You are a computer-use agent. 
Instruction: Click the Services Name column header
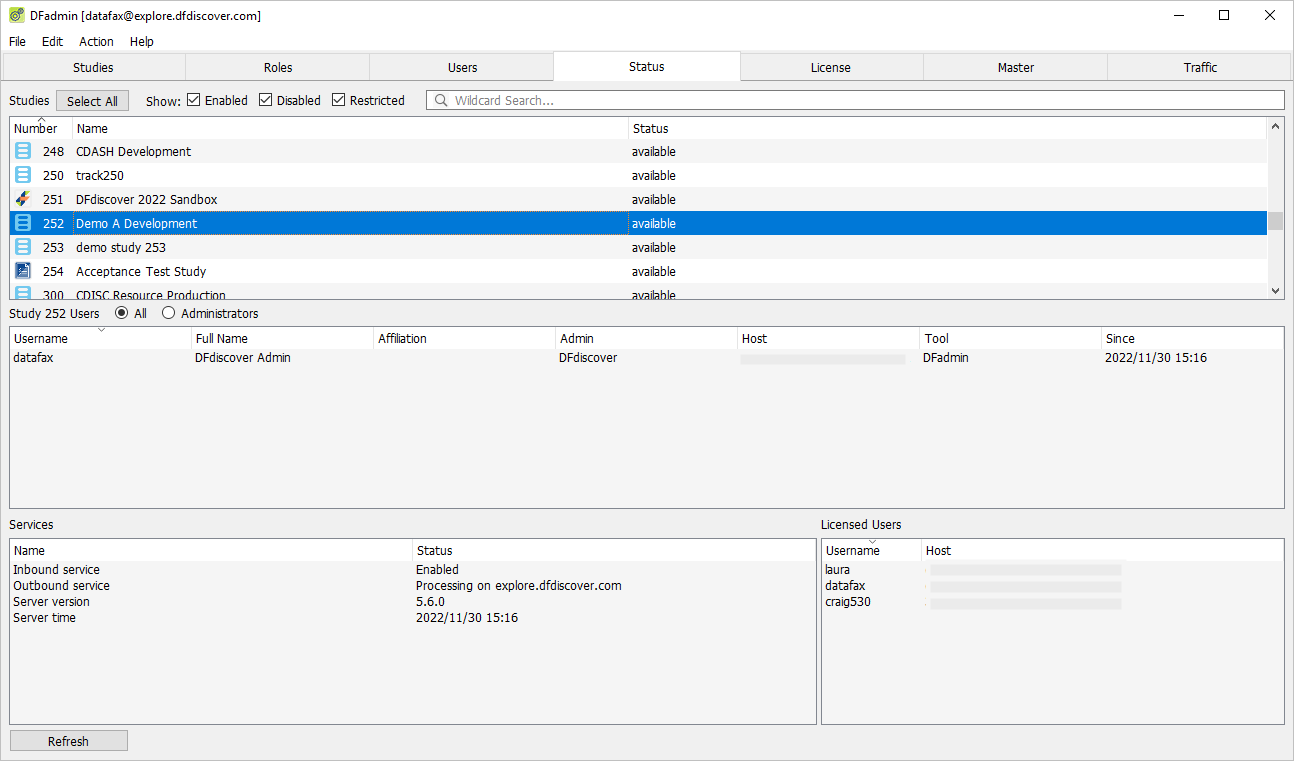pos(212,550)
